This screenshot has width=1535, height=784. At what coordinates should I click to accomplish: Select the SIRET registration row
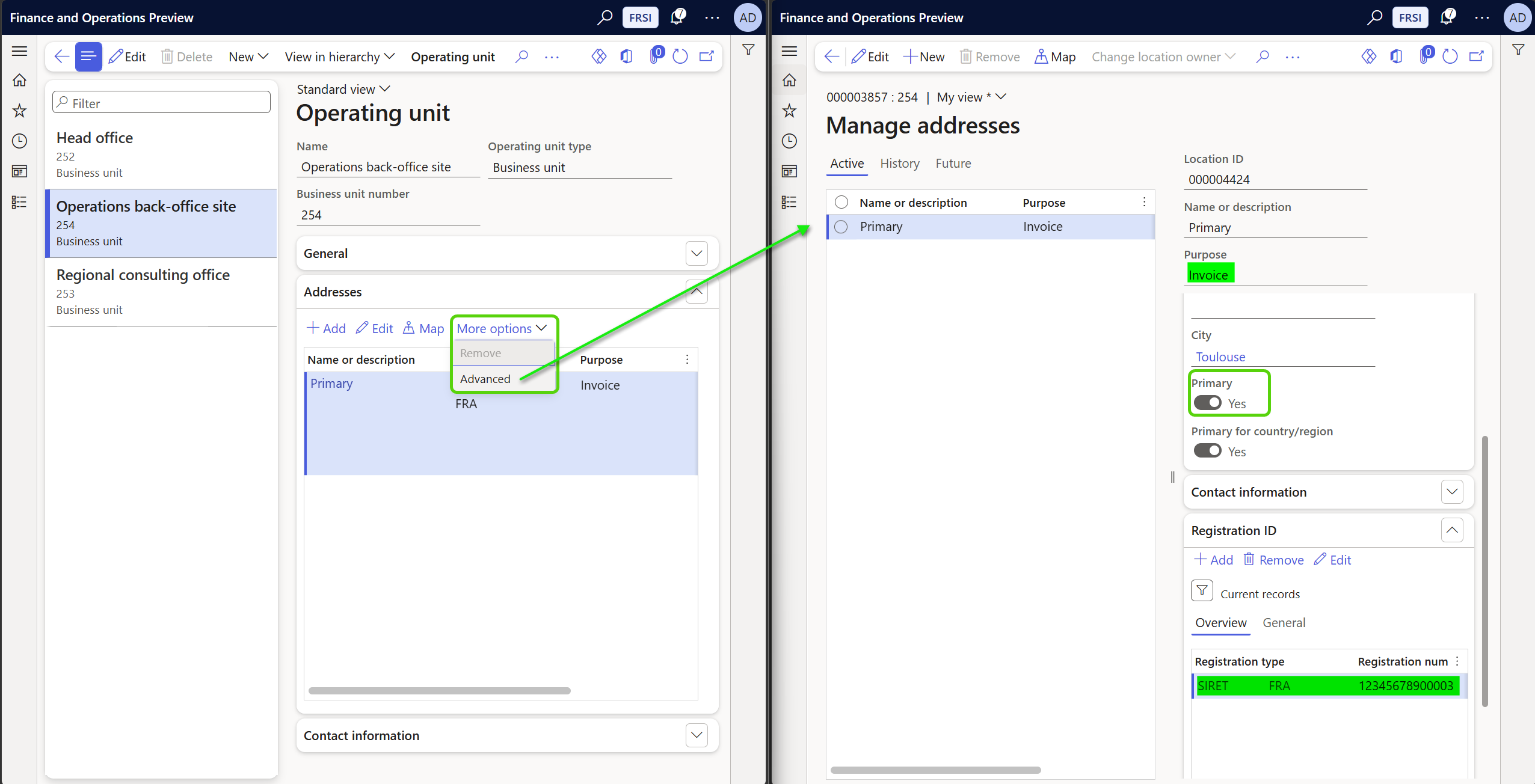[x=1328, y=686]
